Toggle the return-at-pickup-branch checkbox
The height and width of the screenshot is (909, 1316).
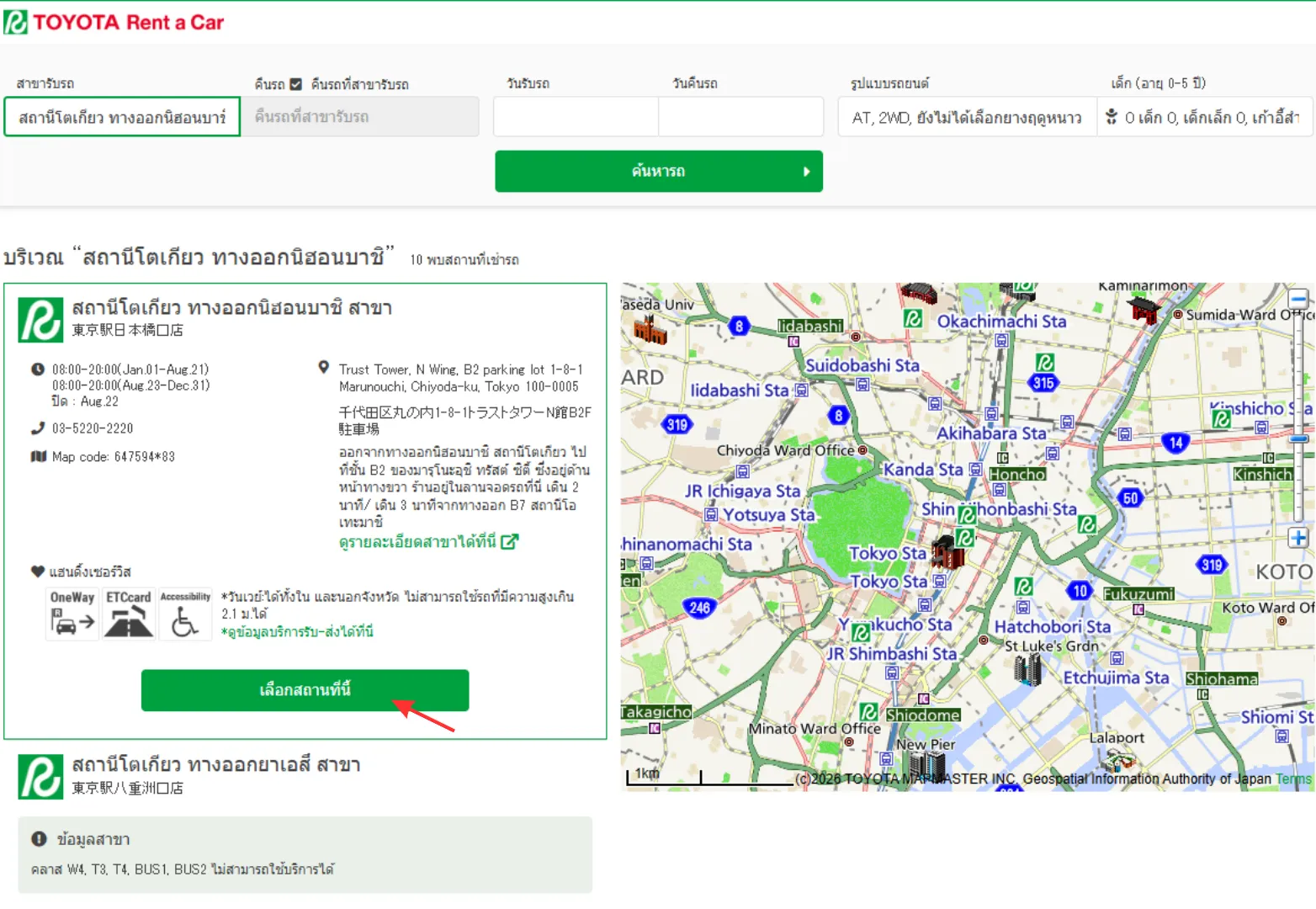pos(295,84)
